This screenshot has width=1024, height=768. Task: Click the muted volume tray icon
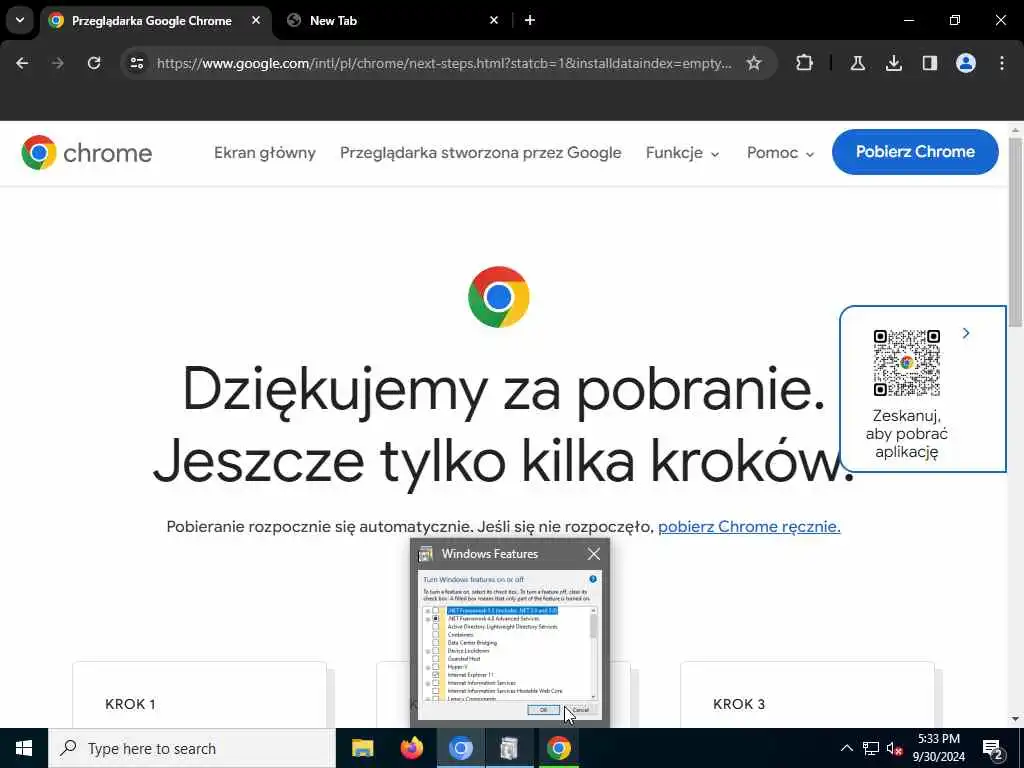tap(894, 748)
